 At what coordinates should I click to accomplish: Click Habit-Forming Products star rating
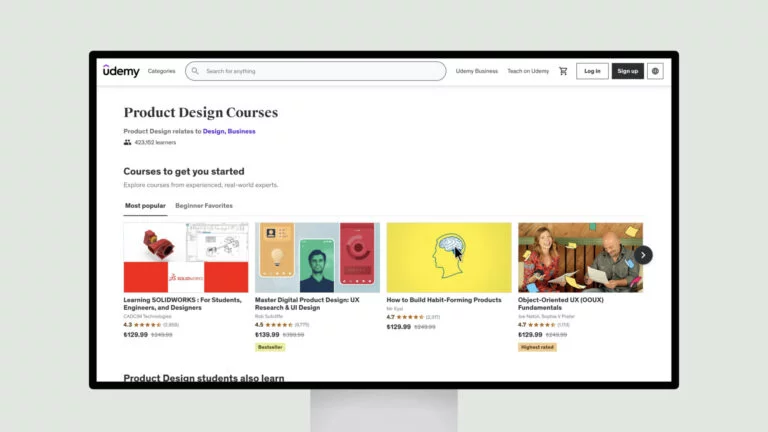click(410, 317)
